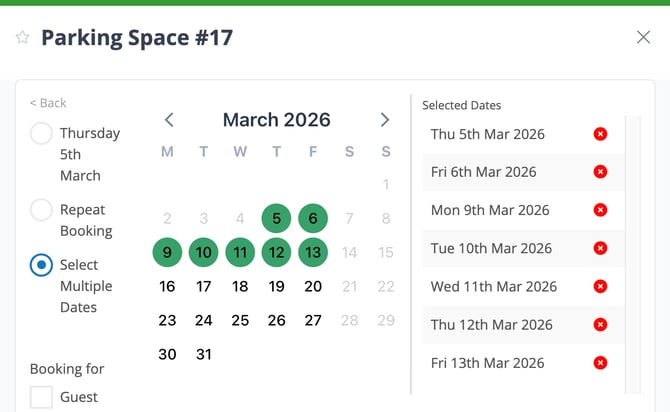Remove Thu 12th Mar 2026 red X
Viewport: 670px width, 412px height.
(600, 325)
